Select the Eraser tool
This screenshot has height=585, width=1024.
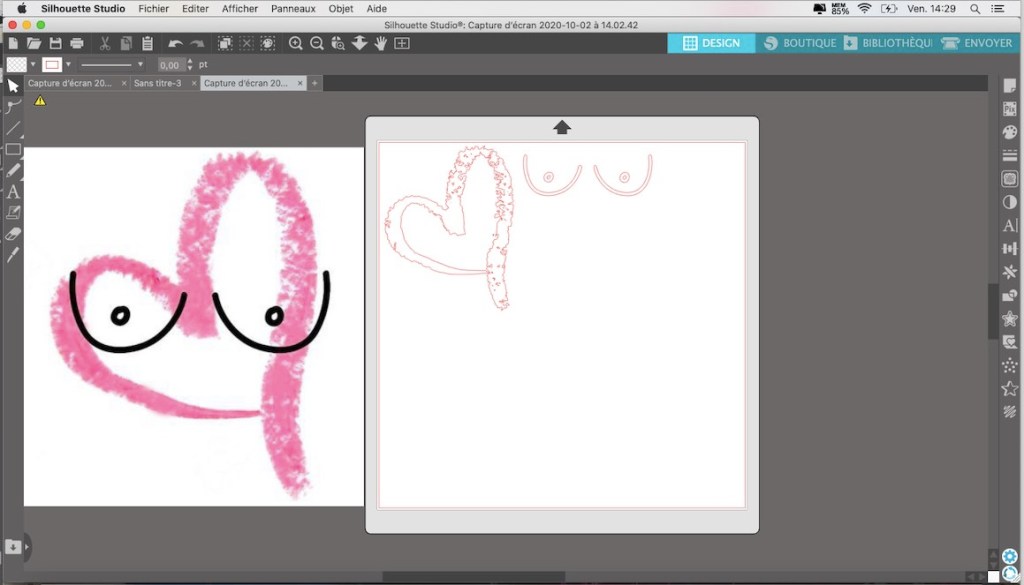point(13,234)
